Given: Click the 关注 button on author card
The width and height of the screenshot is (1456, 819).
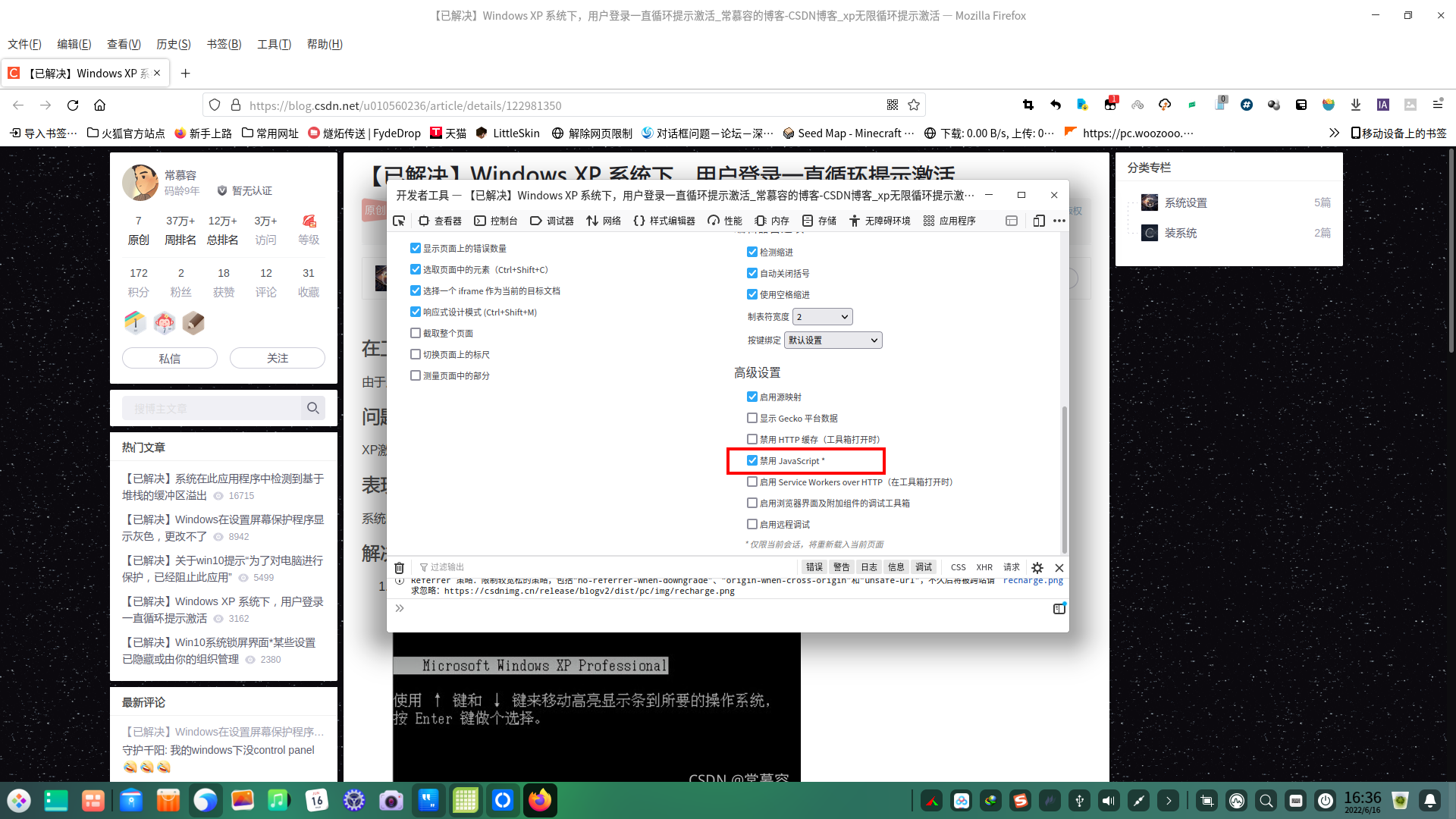Looking at the screenshot, I should click(278, 358).
